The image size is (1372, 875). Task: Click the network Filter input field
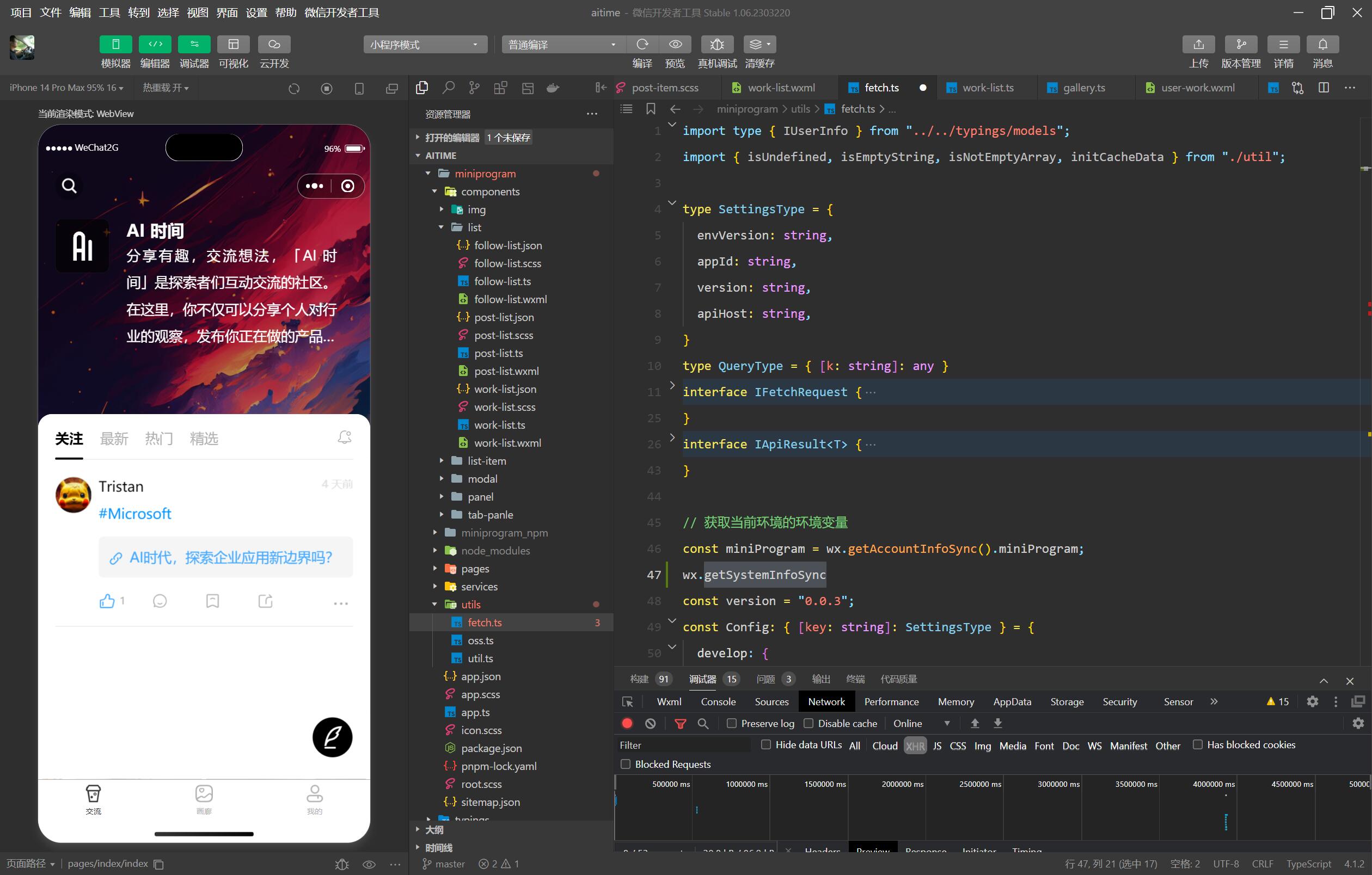click(x=684, y=745)
